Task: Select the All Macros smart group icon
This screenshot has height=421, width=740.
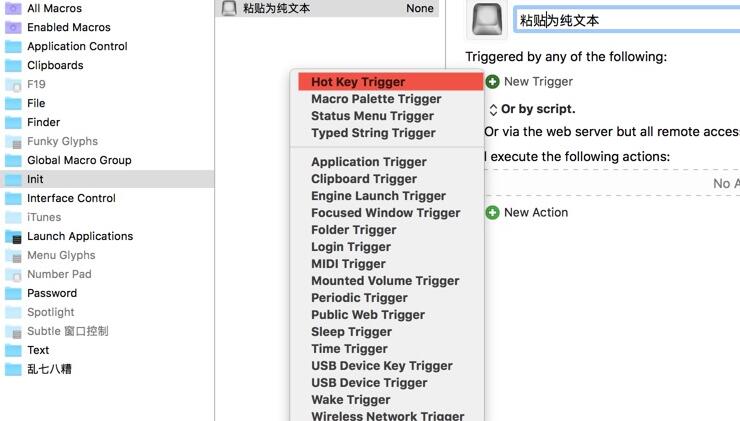Action: pos(13,8)
